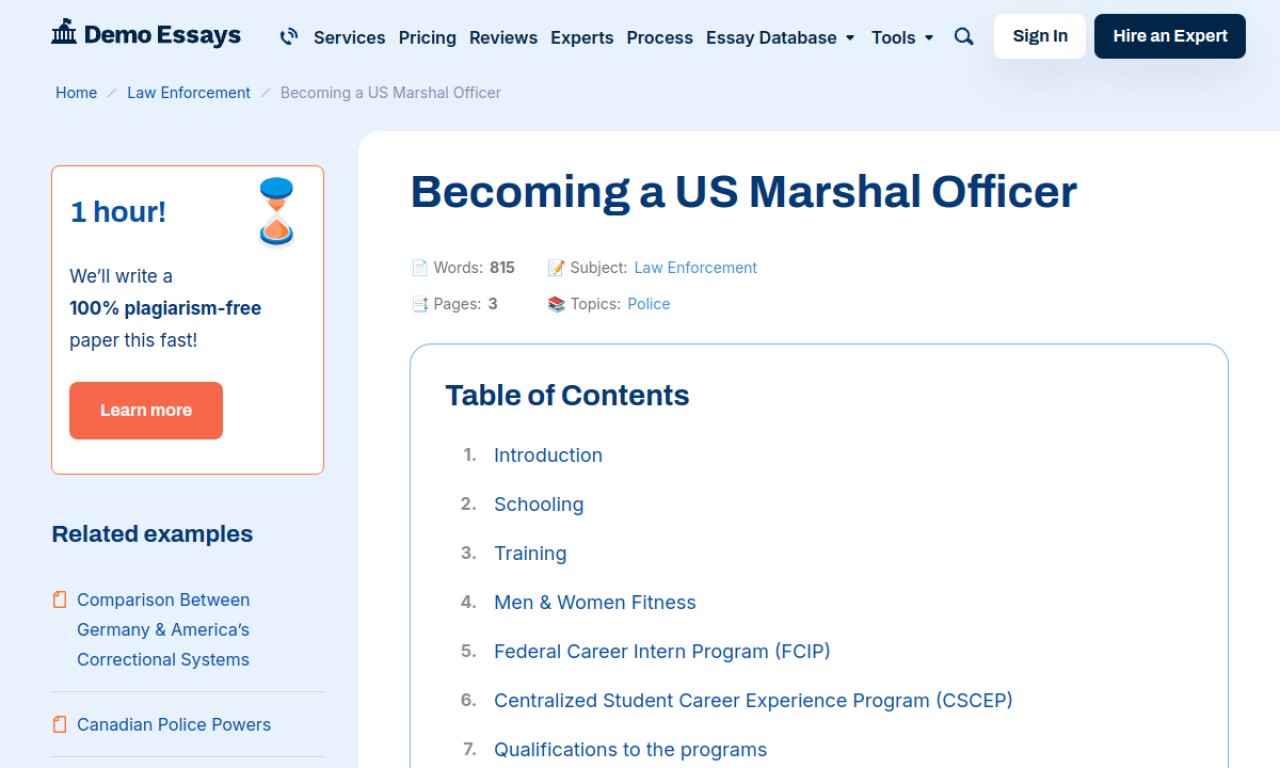
Task: Jump to Qualifications to the programs
Action: tap(630, 749)
